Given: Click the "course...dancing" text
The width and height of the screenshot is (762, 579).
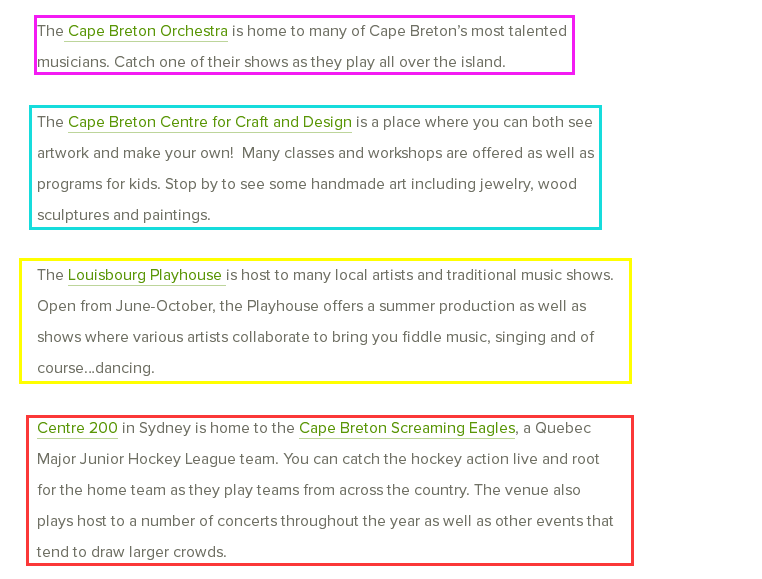Looking at the screenshot, I should coord(96,368).
